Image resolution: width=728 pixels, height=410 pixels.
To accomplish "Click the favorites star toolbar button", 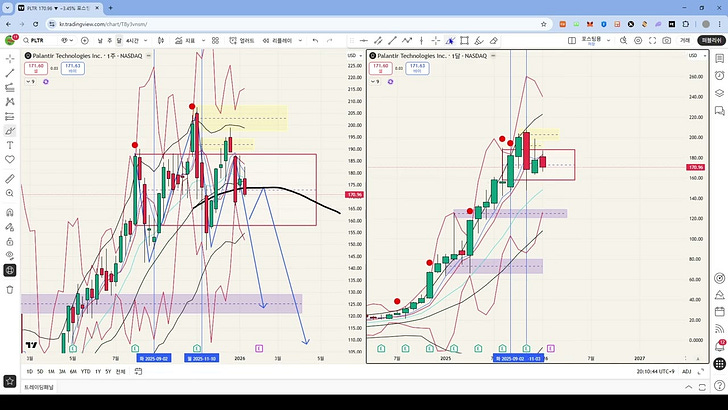I will pos(10,381).
